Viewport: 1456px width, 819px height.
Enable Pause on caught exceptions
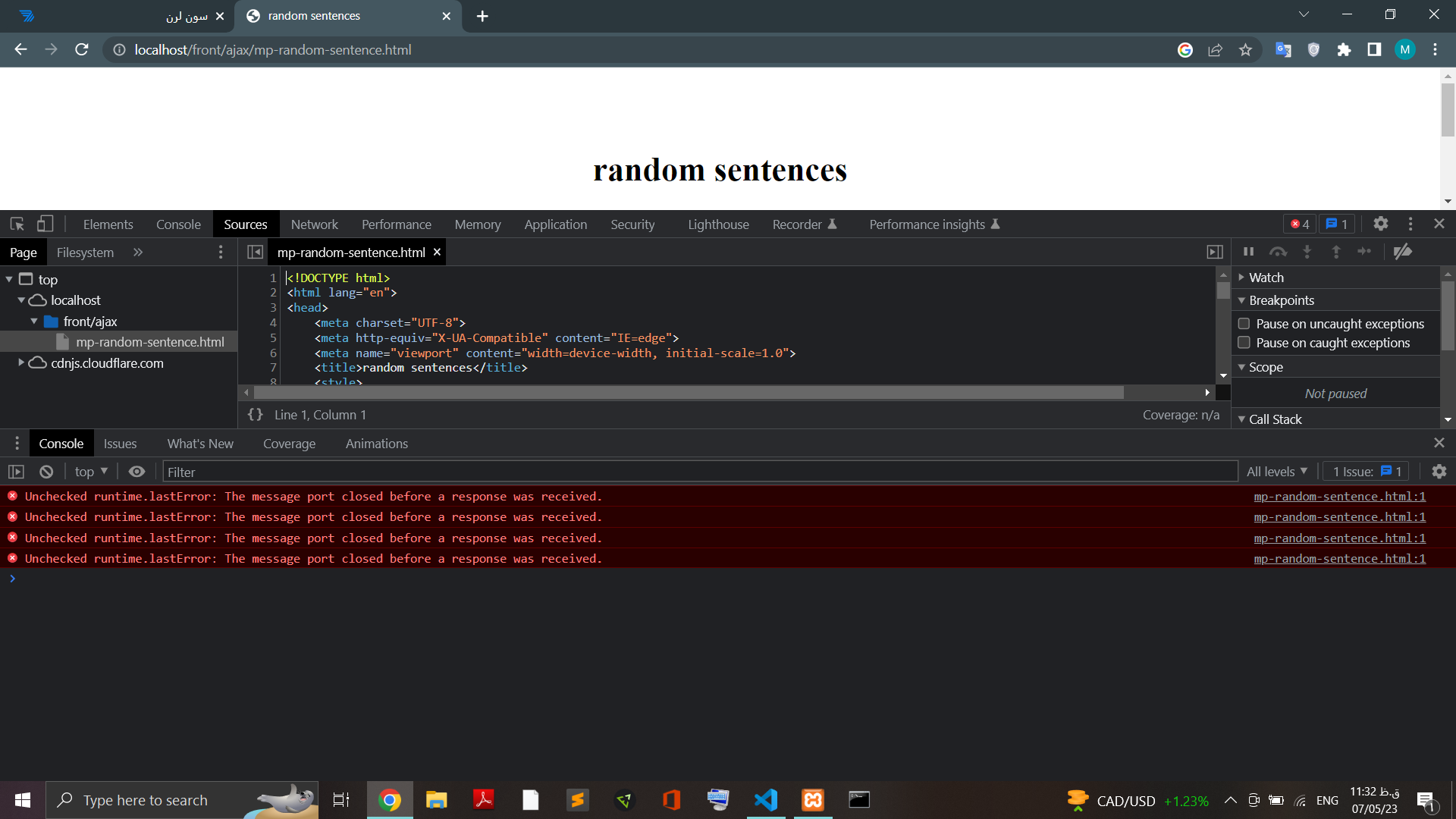tap(1244, 343)
